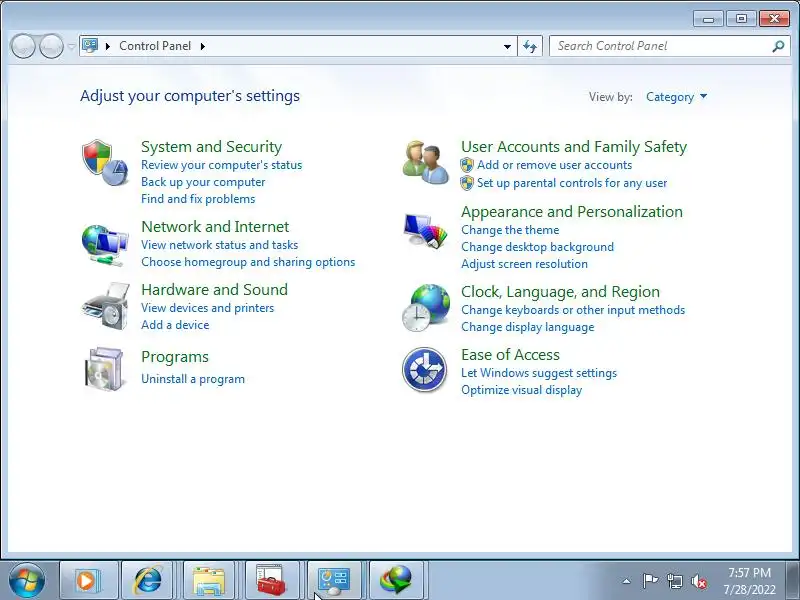Click Set up parental controls for any user

click(572, 183)
